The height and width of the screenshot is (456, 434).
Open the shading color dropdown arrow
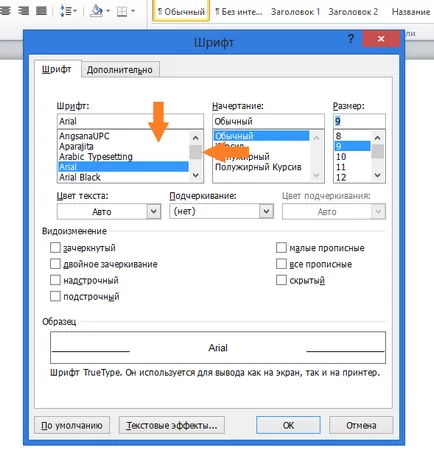click(x=108, y=11)
